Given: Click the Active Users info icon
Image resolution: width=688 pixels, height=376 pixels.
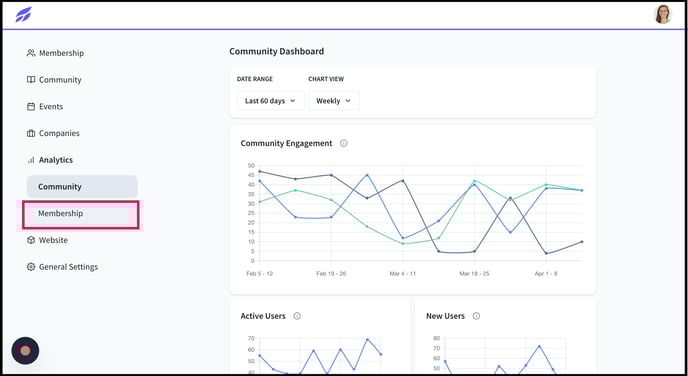Looking at the screenshot, I should (297, 316).
